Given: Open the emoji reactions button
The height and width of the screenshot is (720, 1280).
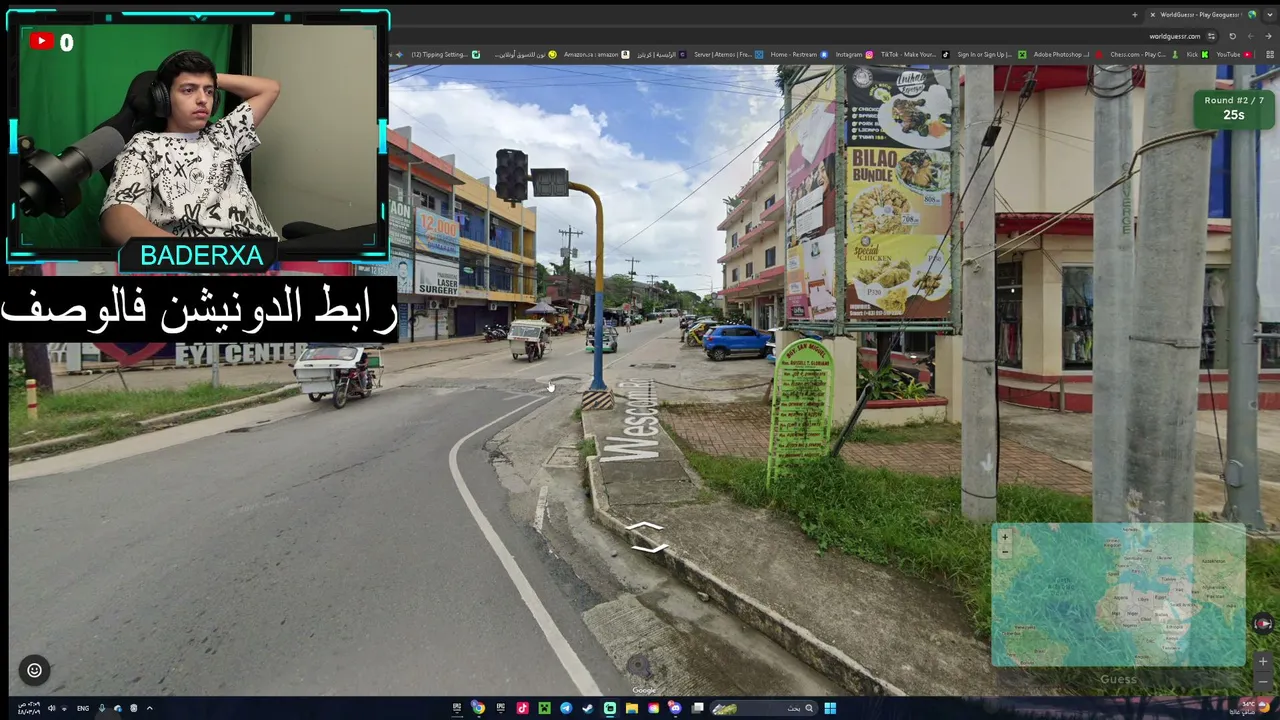Looking at the screenshot, I should coord(34,670).
